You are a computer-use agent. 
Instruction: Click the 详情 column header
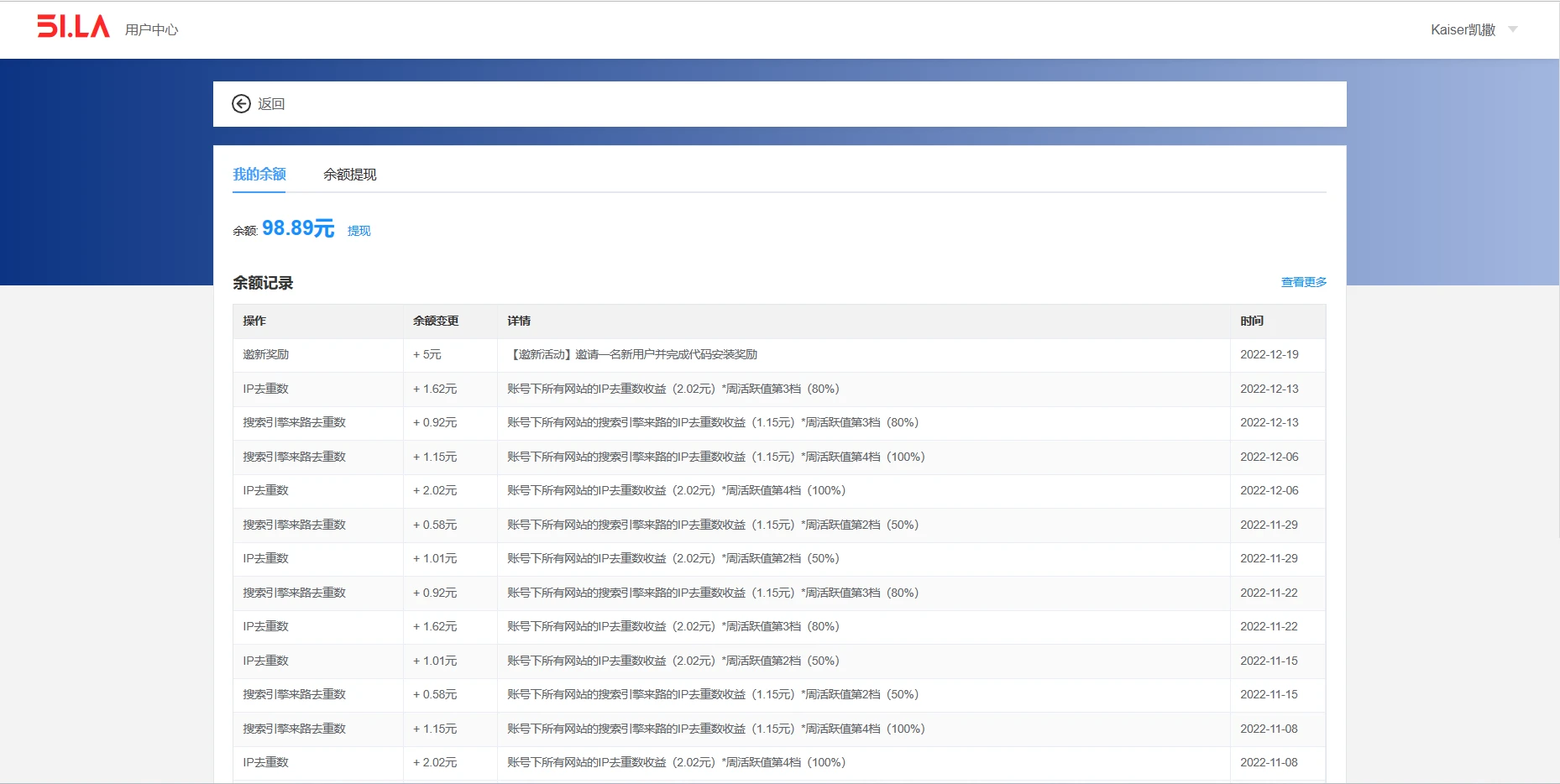click(519, 321)
